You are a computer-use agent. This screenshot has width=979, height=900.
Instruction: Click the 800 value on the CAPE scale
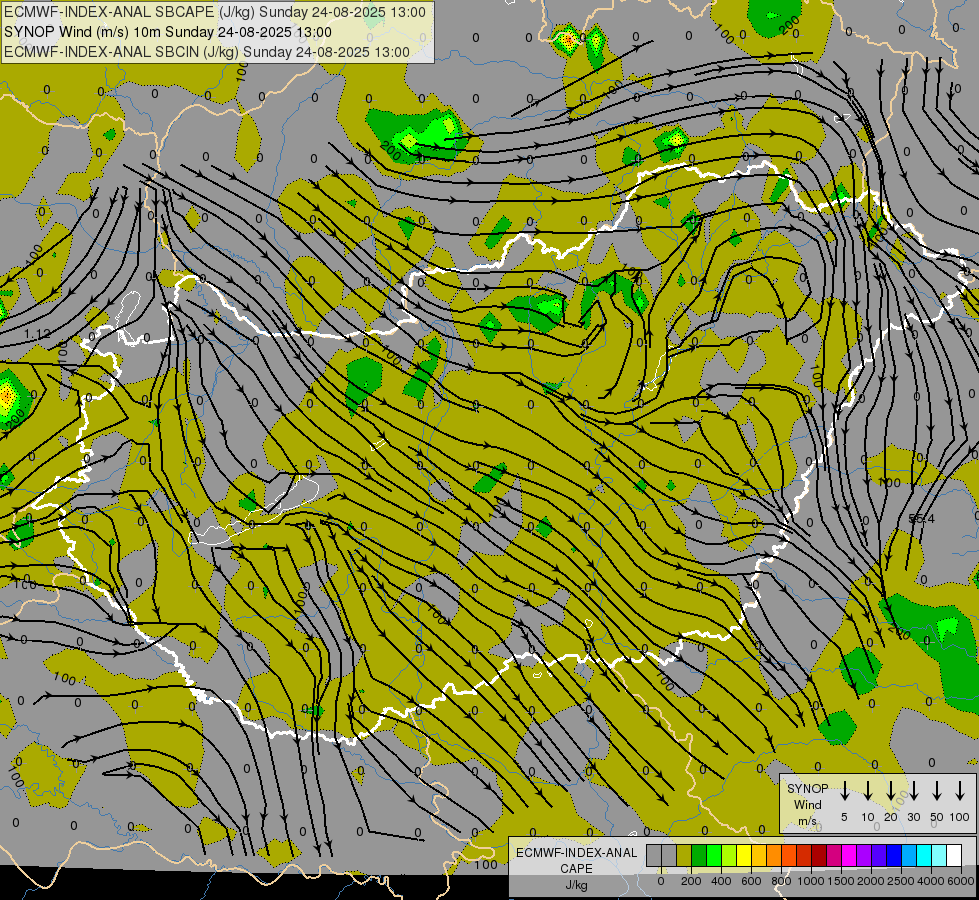pyautogui.click(x=781, y=881)
